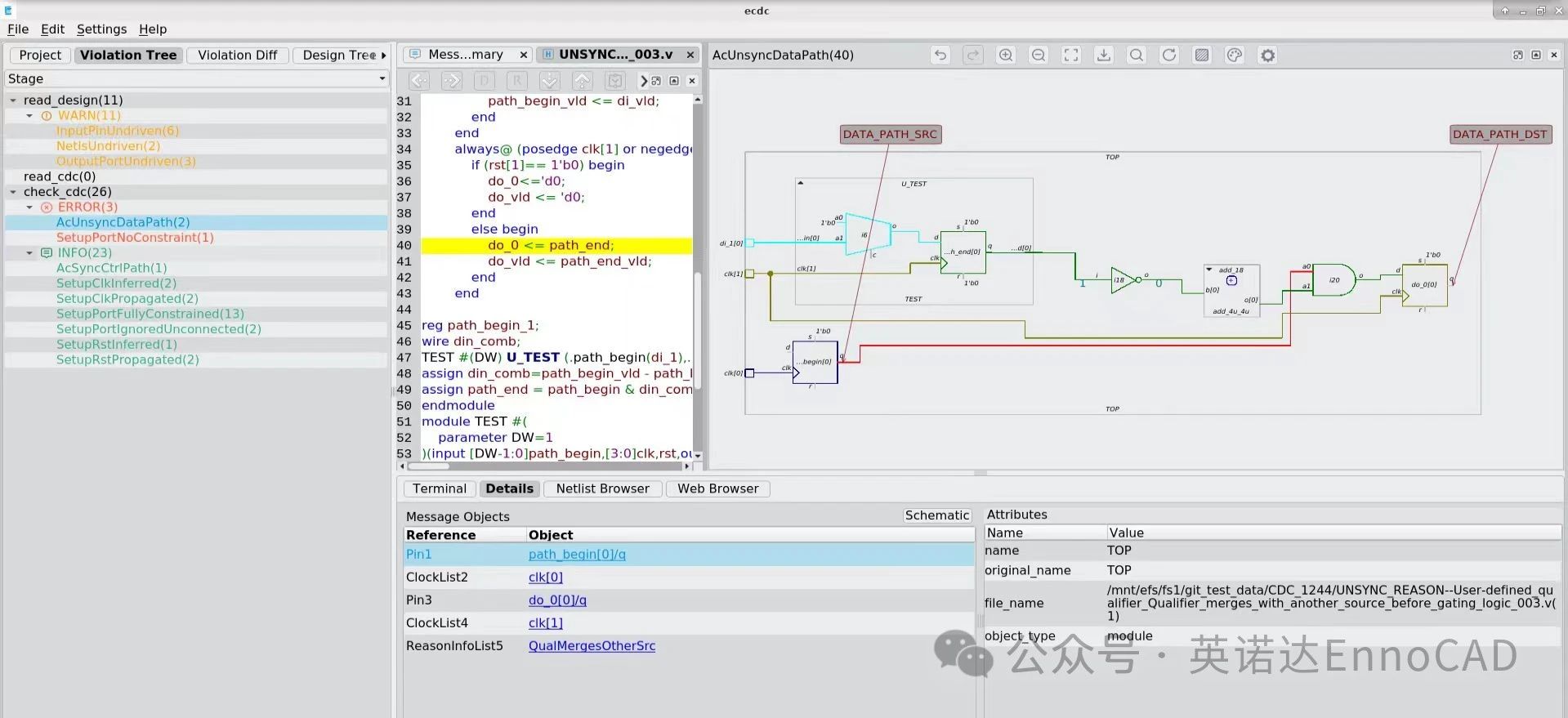1568x718 pixels.
Task: Undo the last schematic action
Action: [x=940, y=56]
